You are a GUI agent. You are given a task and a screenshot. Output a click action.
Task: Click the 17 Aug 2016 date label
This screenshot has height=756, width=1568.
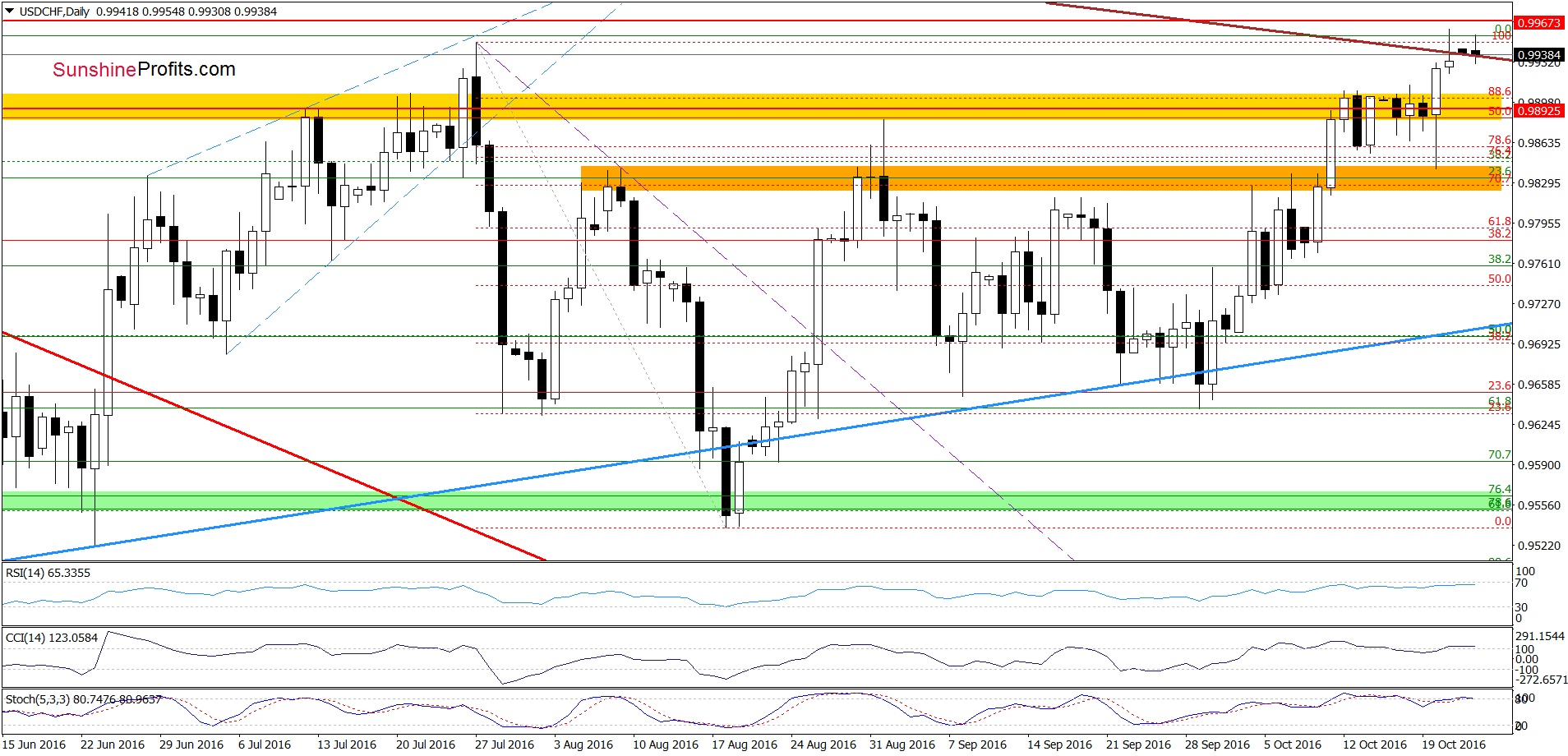point(745,744)
